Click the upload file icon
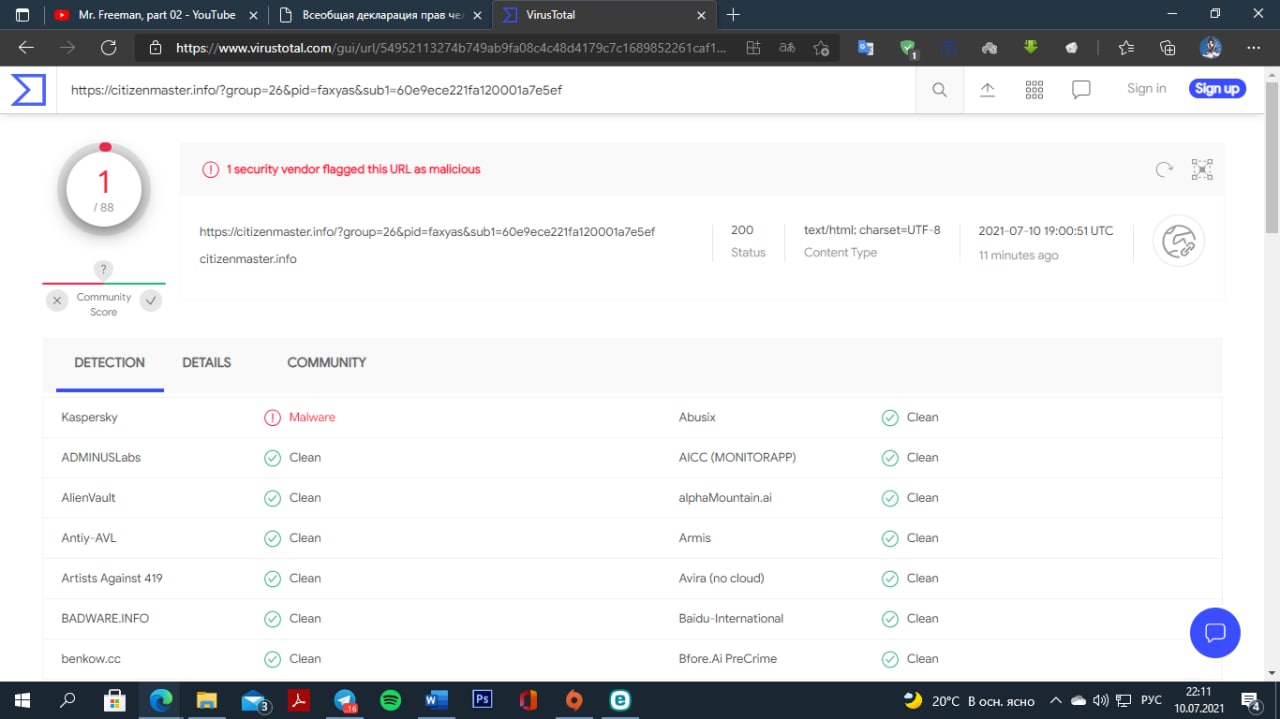This screenshot has width=1280, height=719. coord(987,89)
